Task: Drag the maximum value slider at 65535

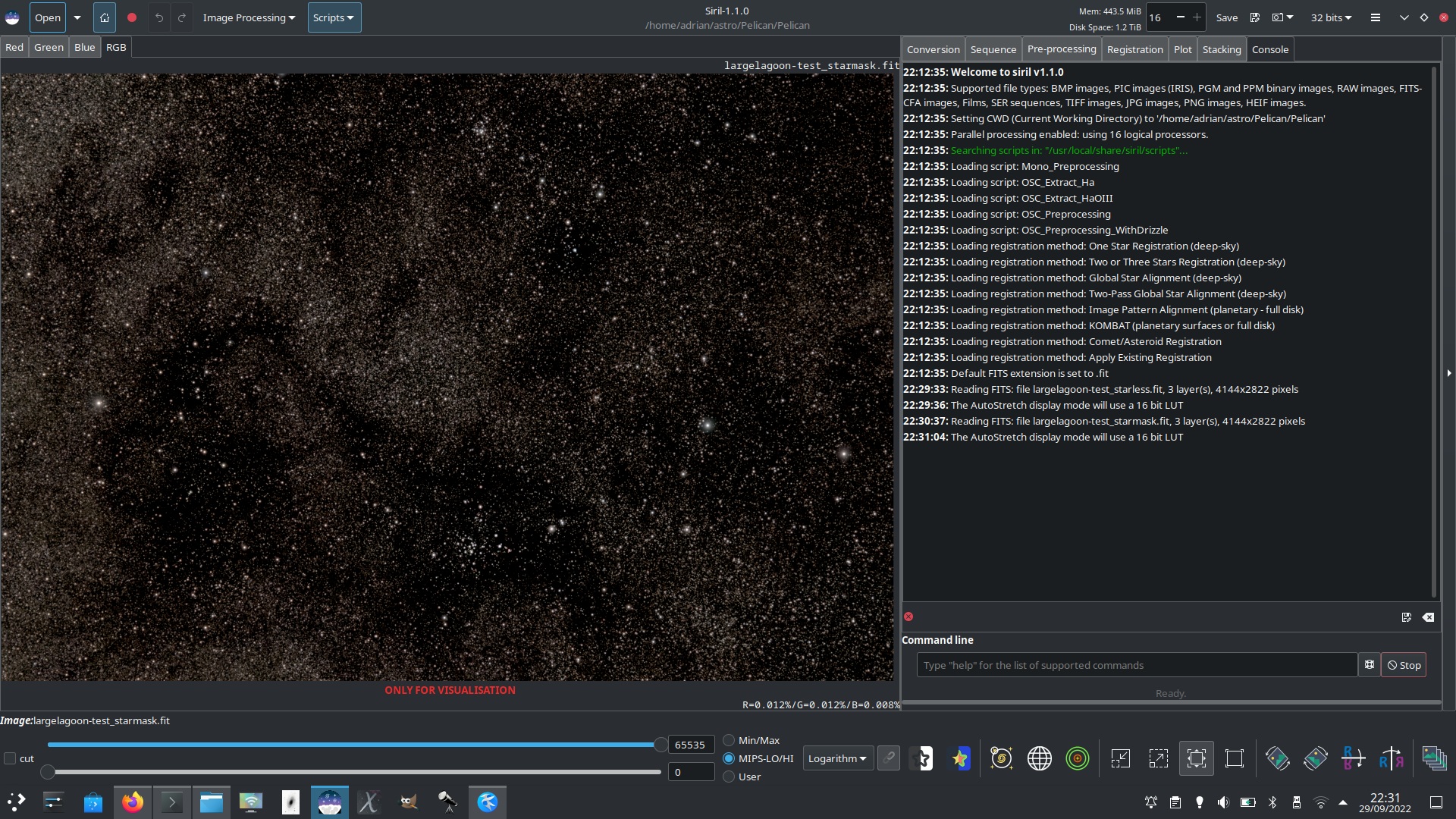Action: tap(657, 744)
